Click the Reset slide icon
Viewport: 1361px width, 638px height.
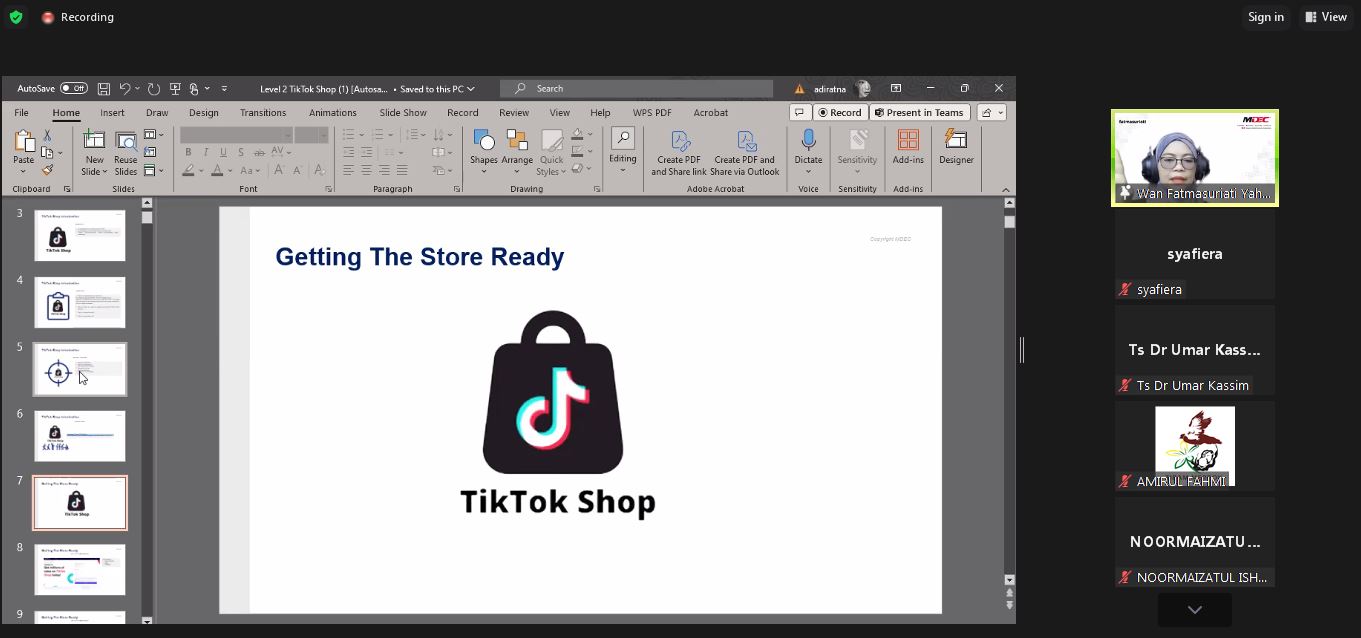pyautogui.click(x=150, y=152)
